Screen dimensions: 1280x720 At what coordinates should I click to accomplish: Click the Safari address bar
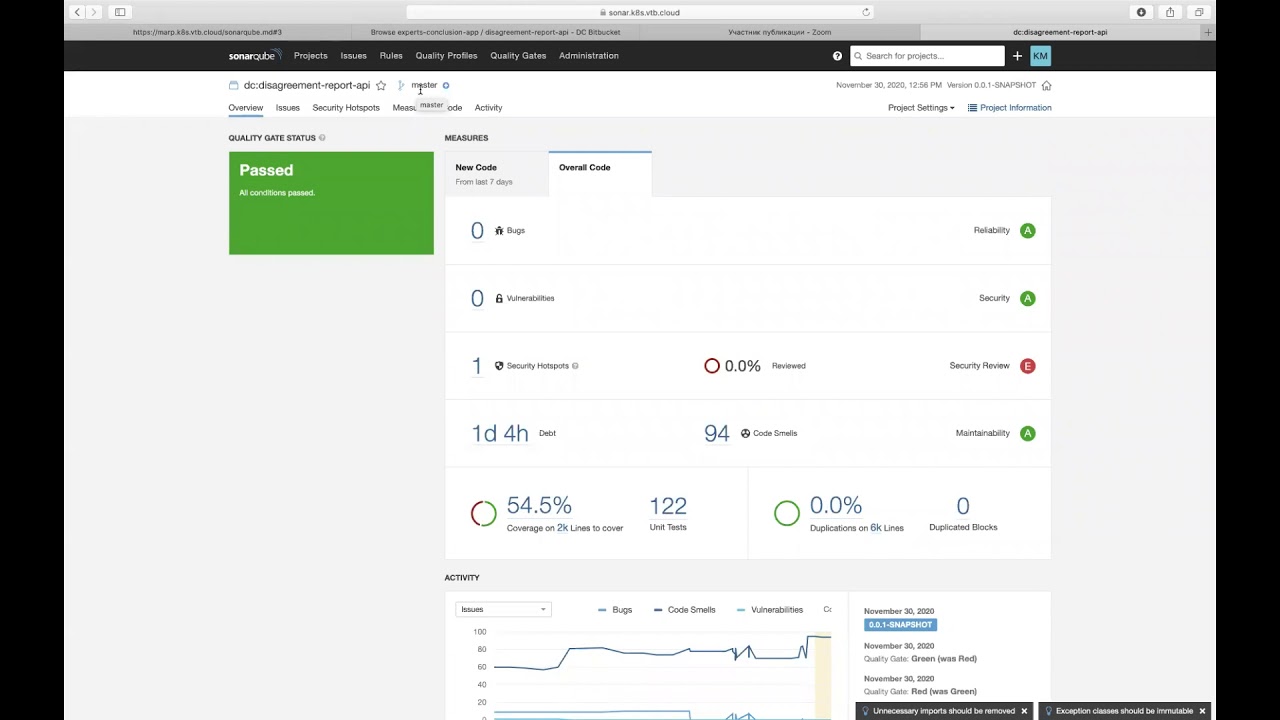click(x=640, y=12)
